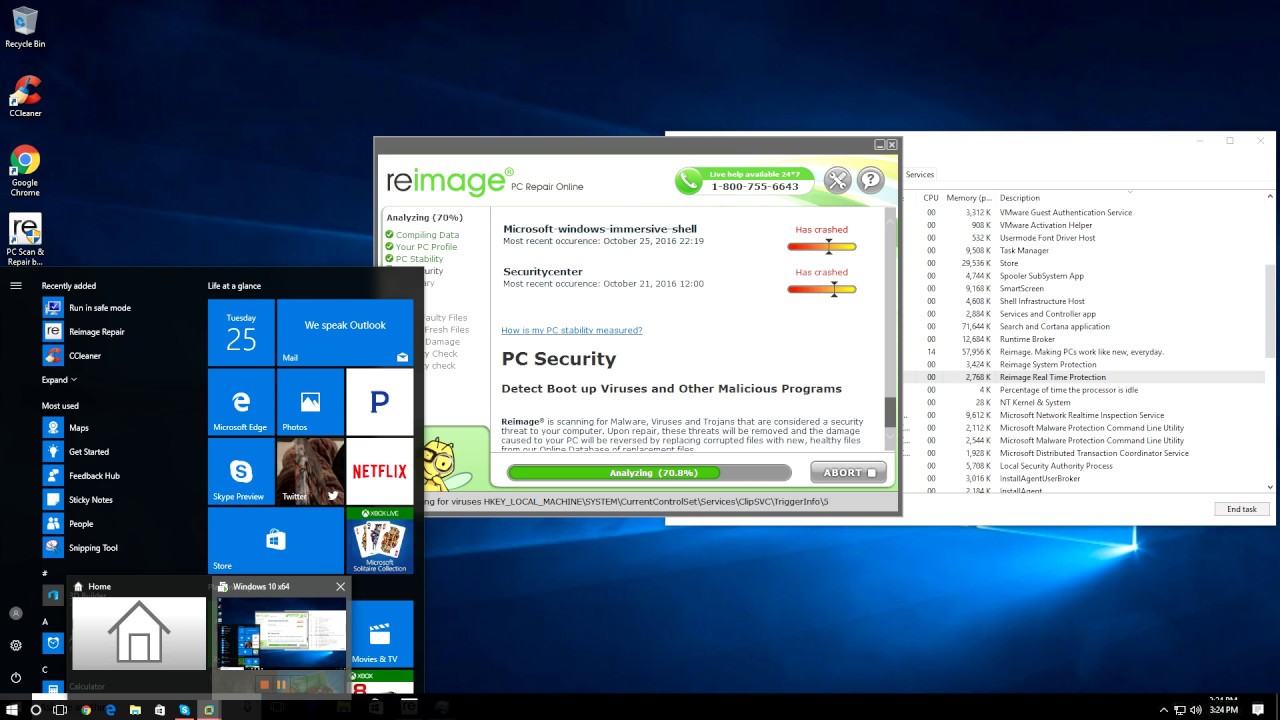Open CCleaner desktop shortcut
1280x720 pixels.
point(25,97)
